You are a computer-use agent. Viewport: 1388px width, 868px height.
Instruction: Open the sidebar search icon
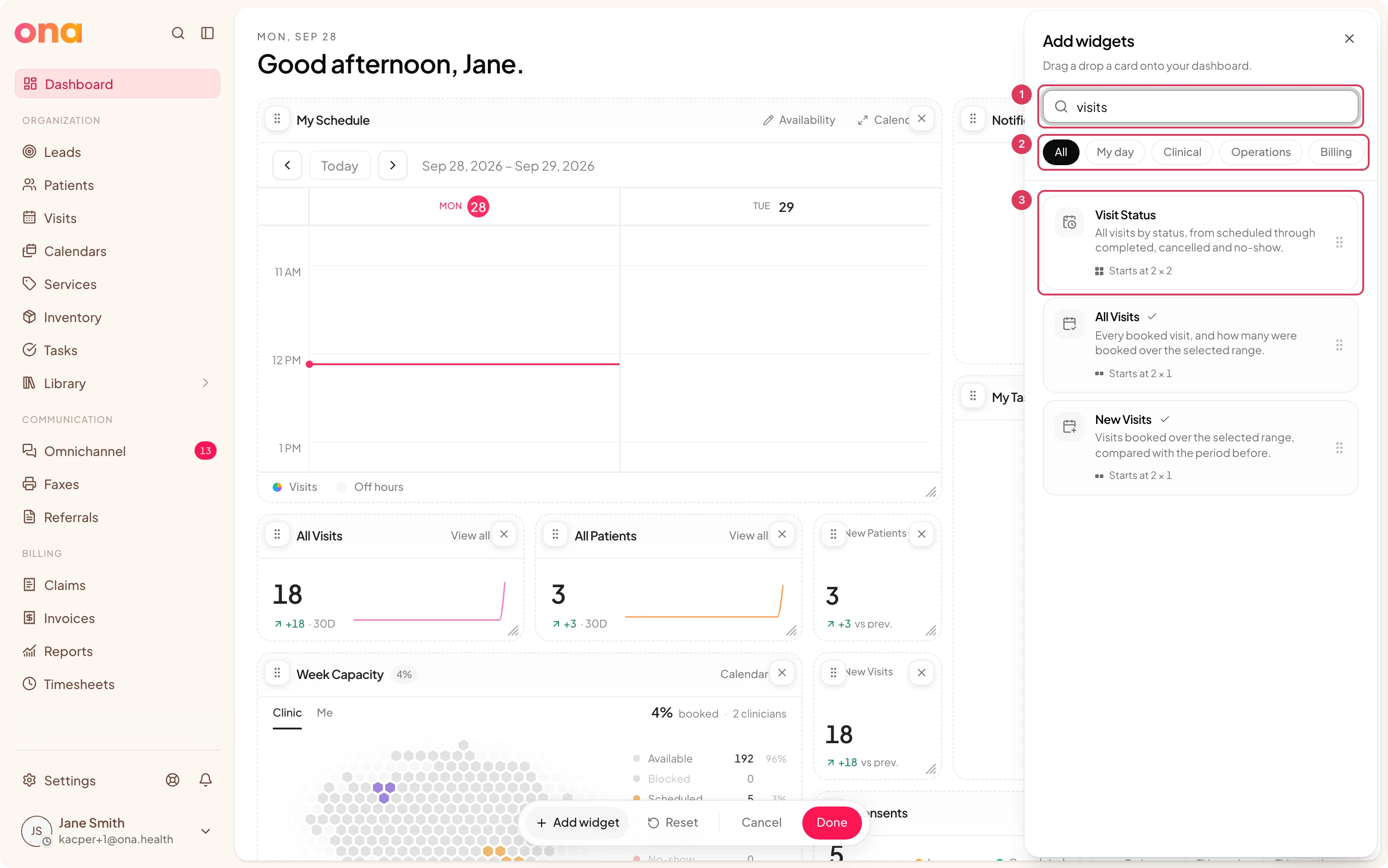click(x=178, y=33)
